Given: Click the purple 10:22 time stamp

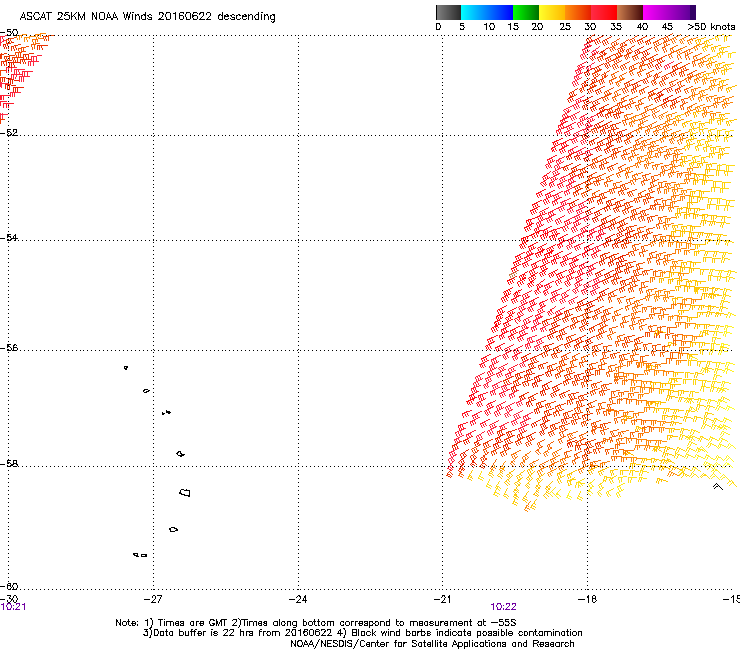Looking at the screenshot, I should [503, 607].
